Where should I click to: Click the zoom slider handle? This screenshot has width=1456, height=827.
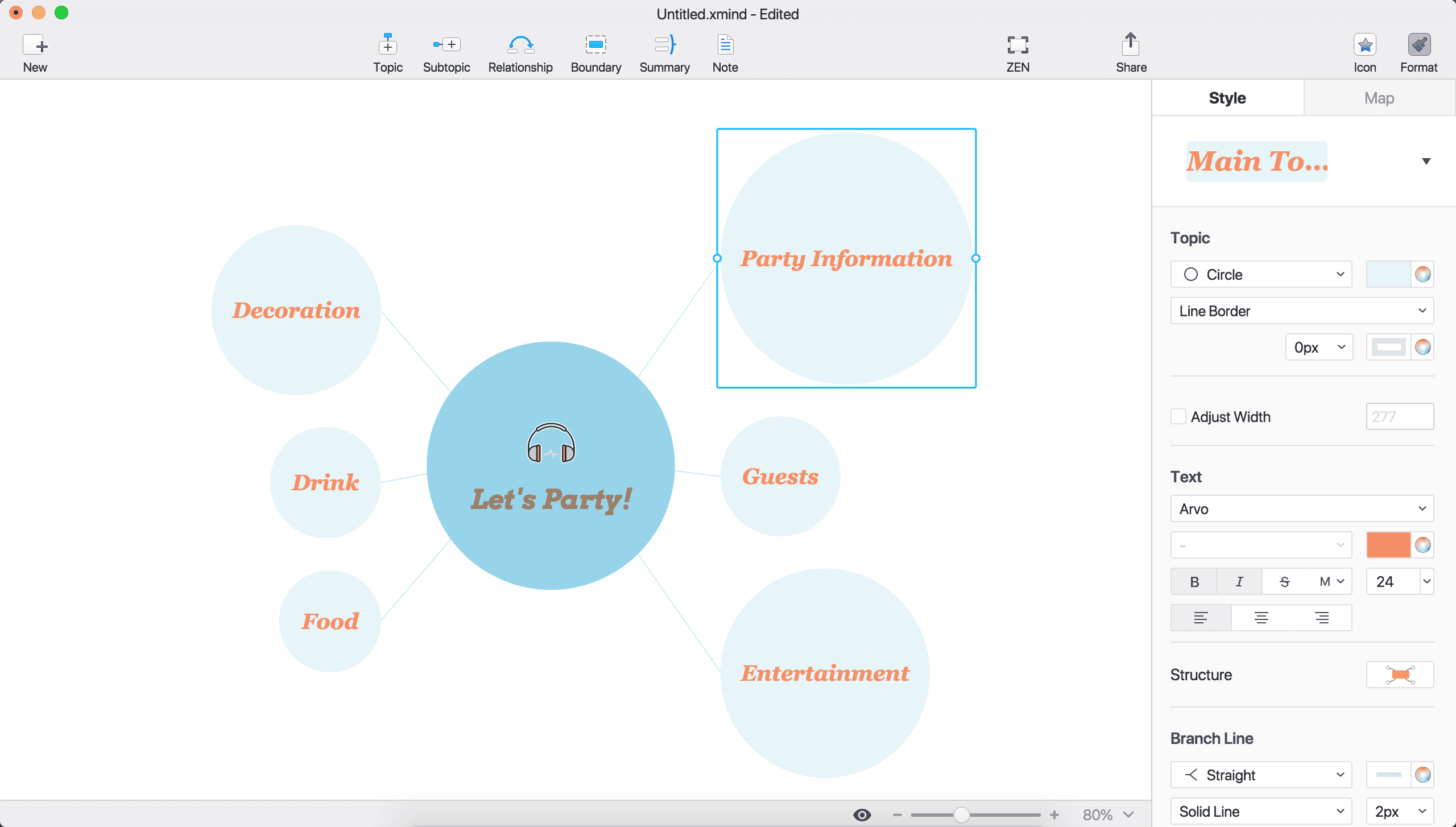tap(961, 815)
